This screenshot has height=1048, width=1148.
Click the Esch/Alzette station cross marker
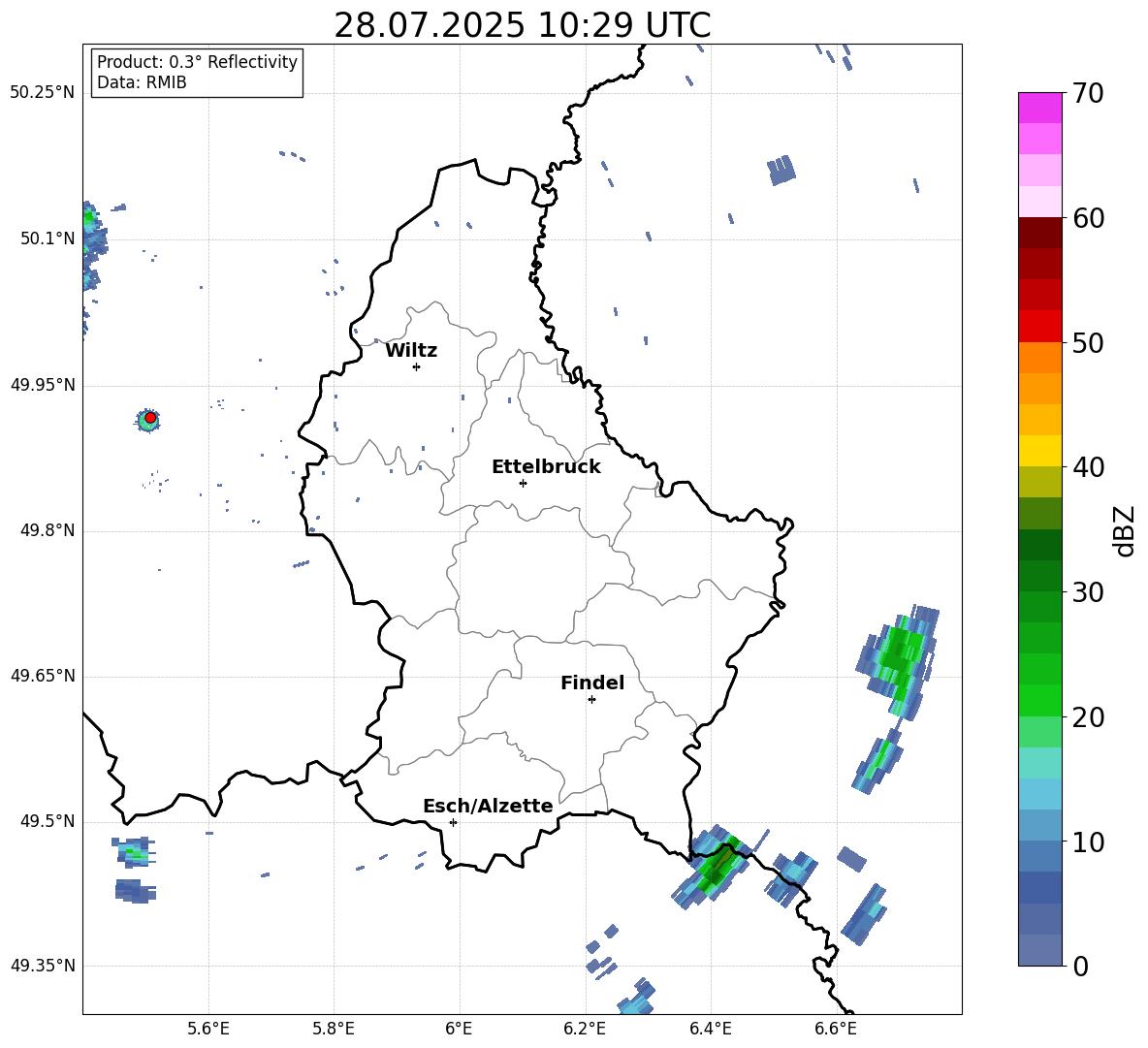[x=453, y=822]
